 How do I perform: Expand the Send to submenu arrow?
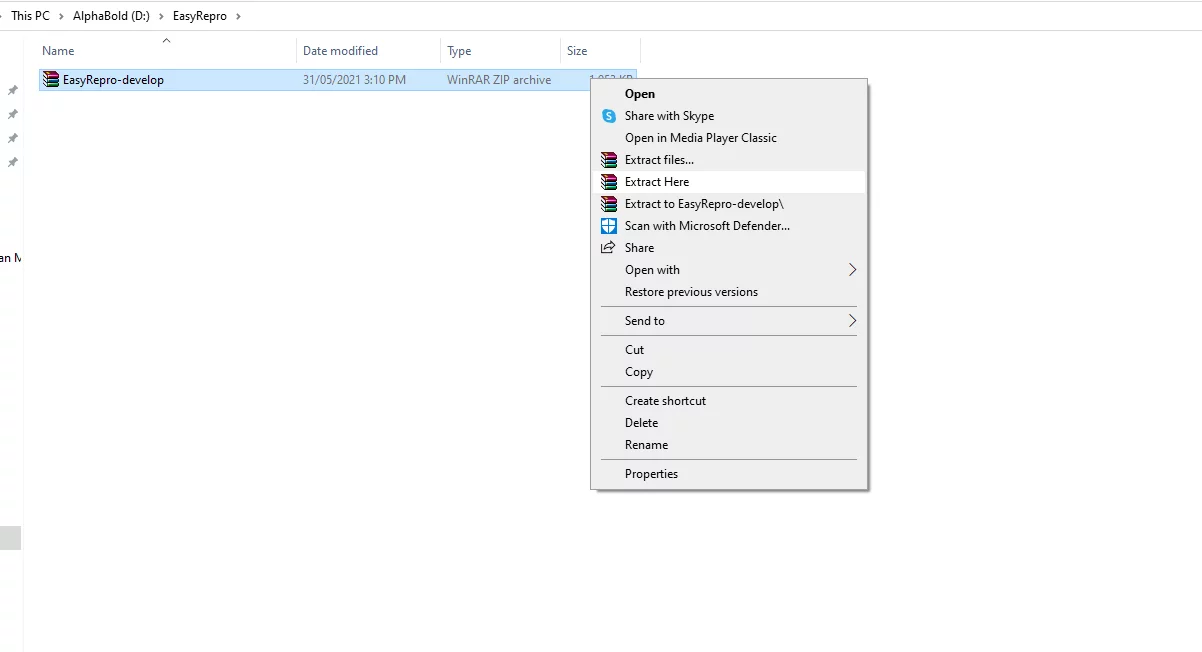coord(853,321)
